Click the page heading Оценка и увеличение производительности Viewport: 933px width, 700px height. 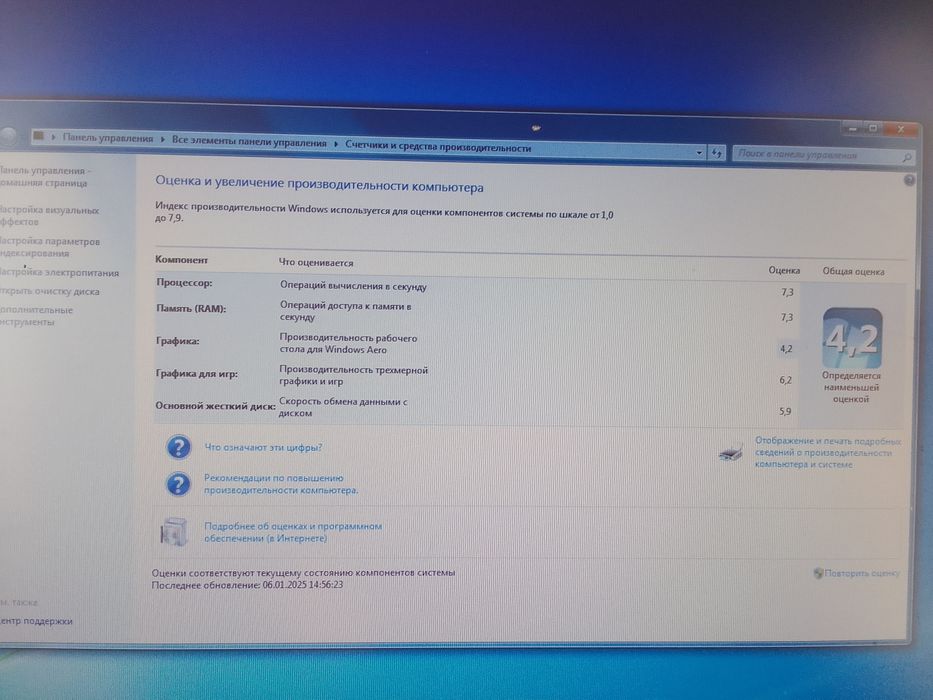pos(319,184)
